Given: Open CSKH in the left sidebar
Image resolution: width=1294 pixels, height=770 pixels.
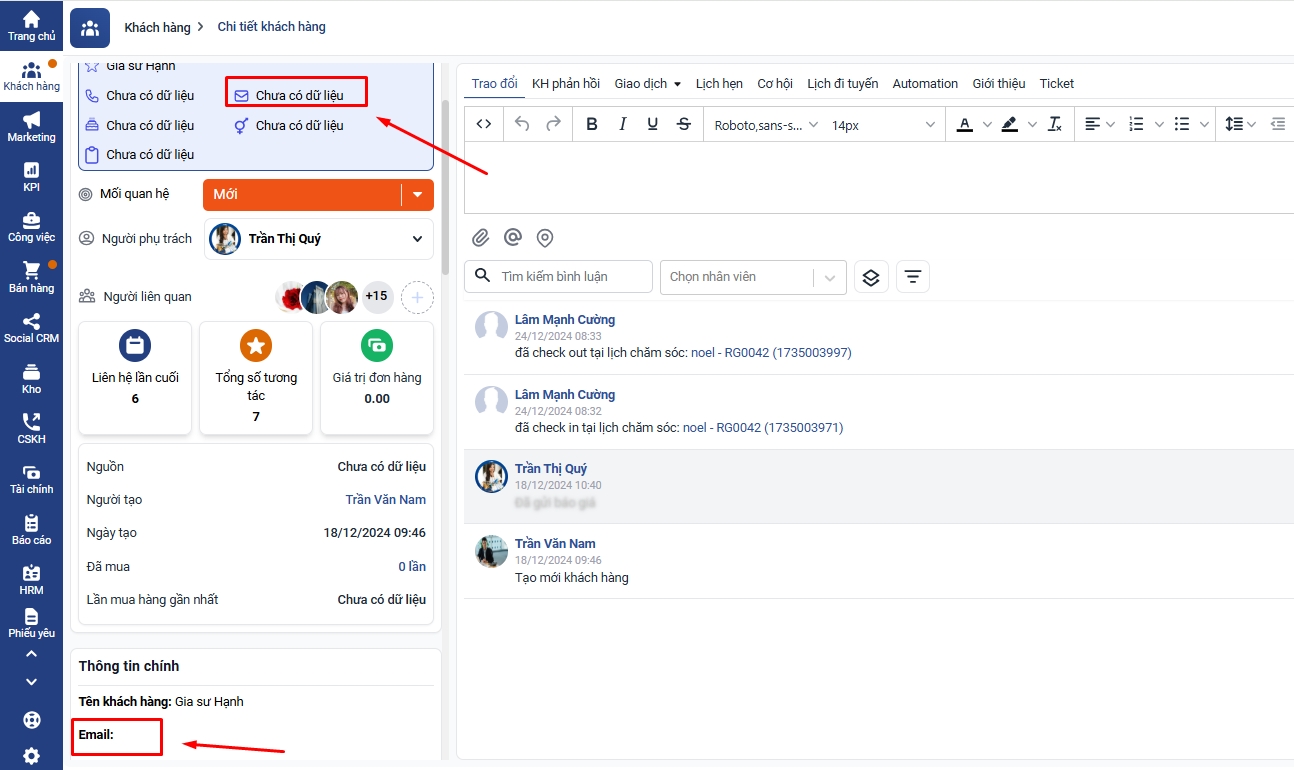Looking at the screenshot, I should coord(31,428).
